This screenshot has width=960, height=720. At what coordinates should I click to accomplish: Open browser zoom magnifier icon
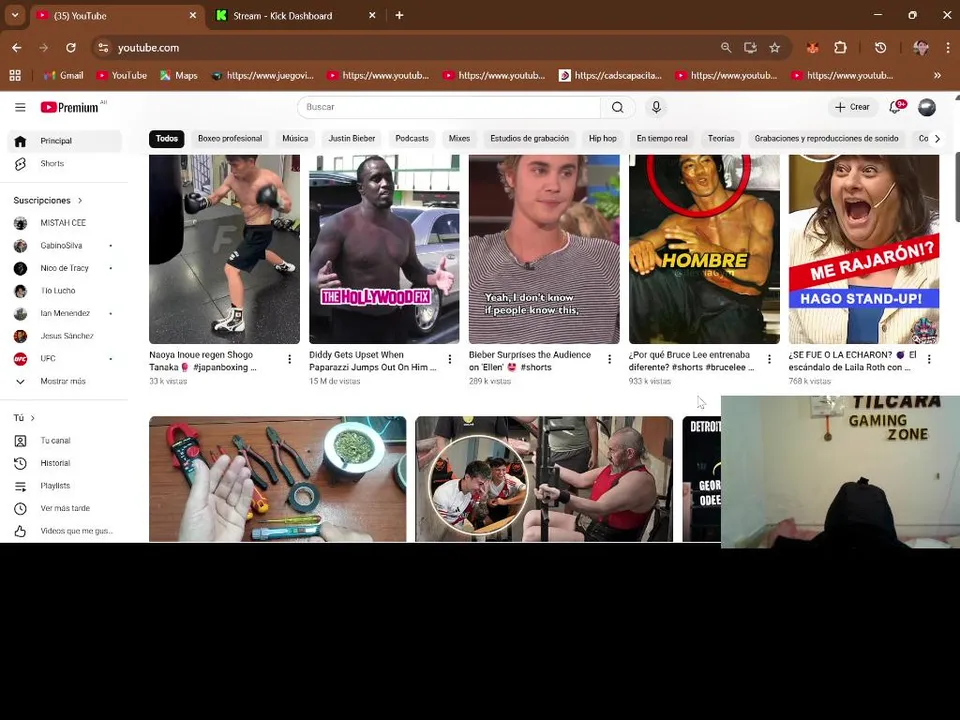point(726,48)
